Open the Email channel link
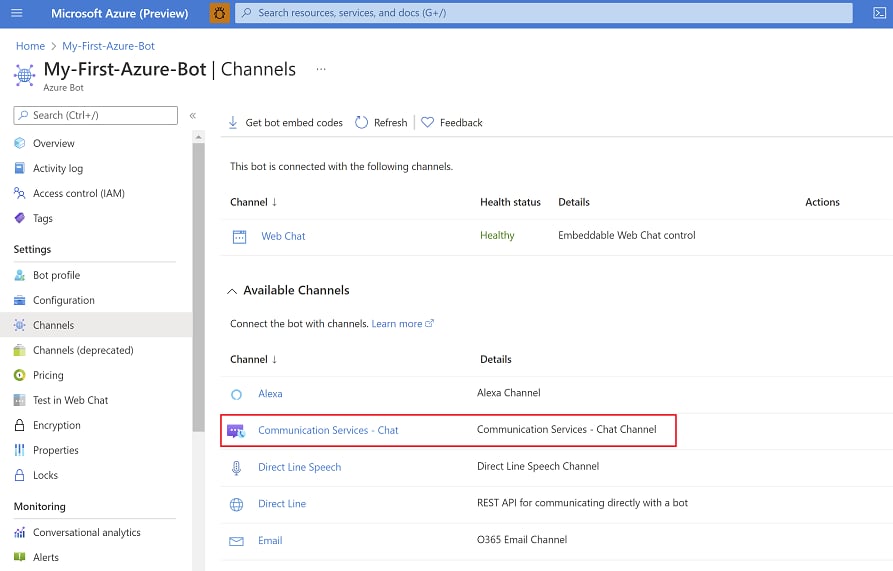The width and height of the screenshot is (893, 571). [x=270, y=540]
